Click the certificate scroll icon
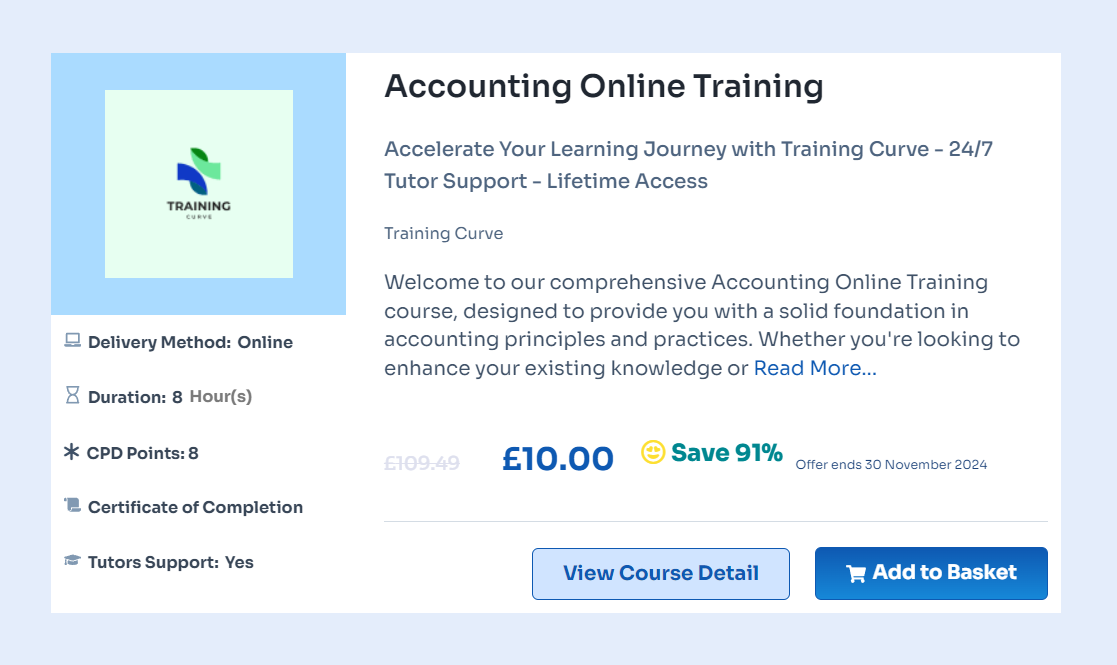Image resolution: width=1117 pixels, height=665 pixels. click(72, 506)
